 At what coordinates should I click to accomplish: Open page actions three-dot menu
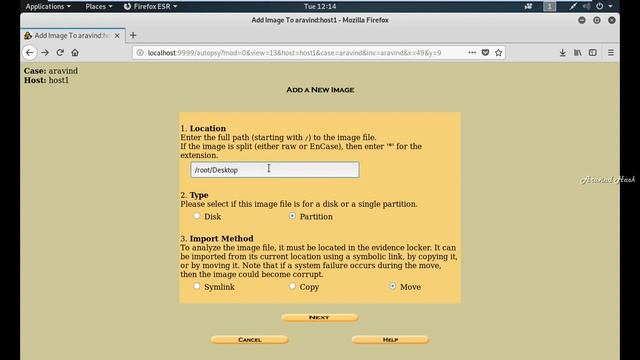[x=472, y=53]
